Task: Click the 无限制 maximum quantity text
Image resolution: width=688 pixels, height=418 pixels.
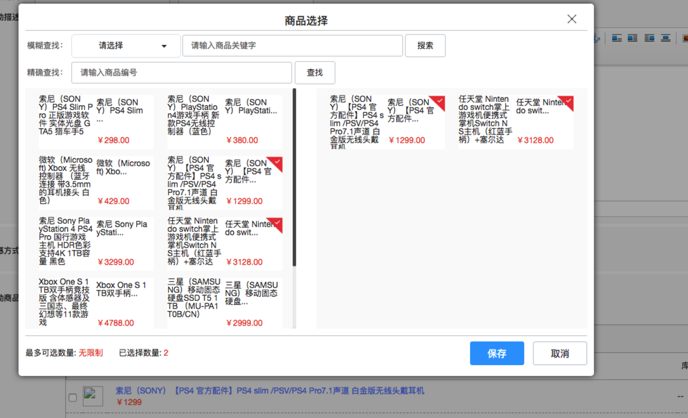Action: click(x=91, y=353)
